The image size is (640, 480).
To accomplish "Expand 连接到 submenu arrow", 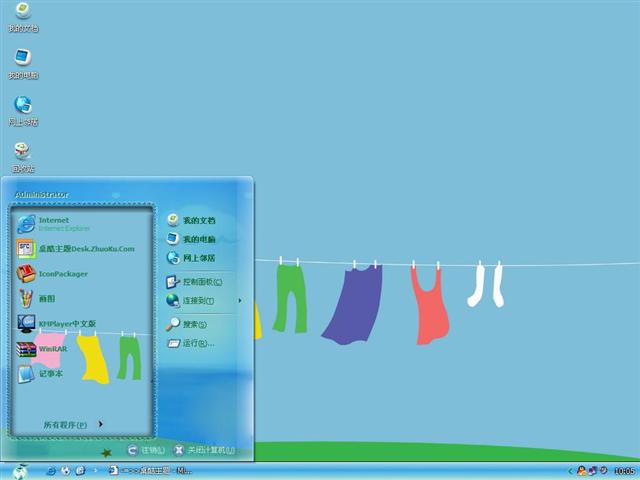I will (x=240, y=300).
